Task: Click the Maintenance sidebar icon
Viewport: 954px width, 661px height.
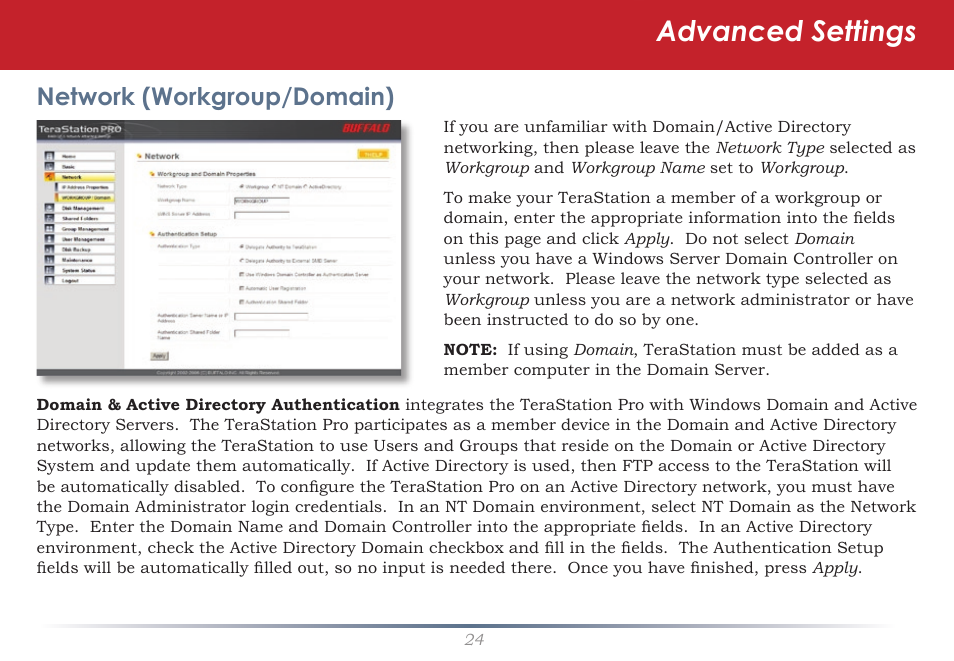Action: [49, 259]
